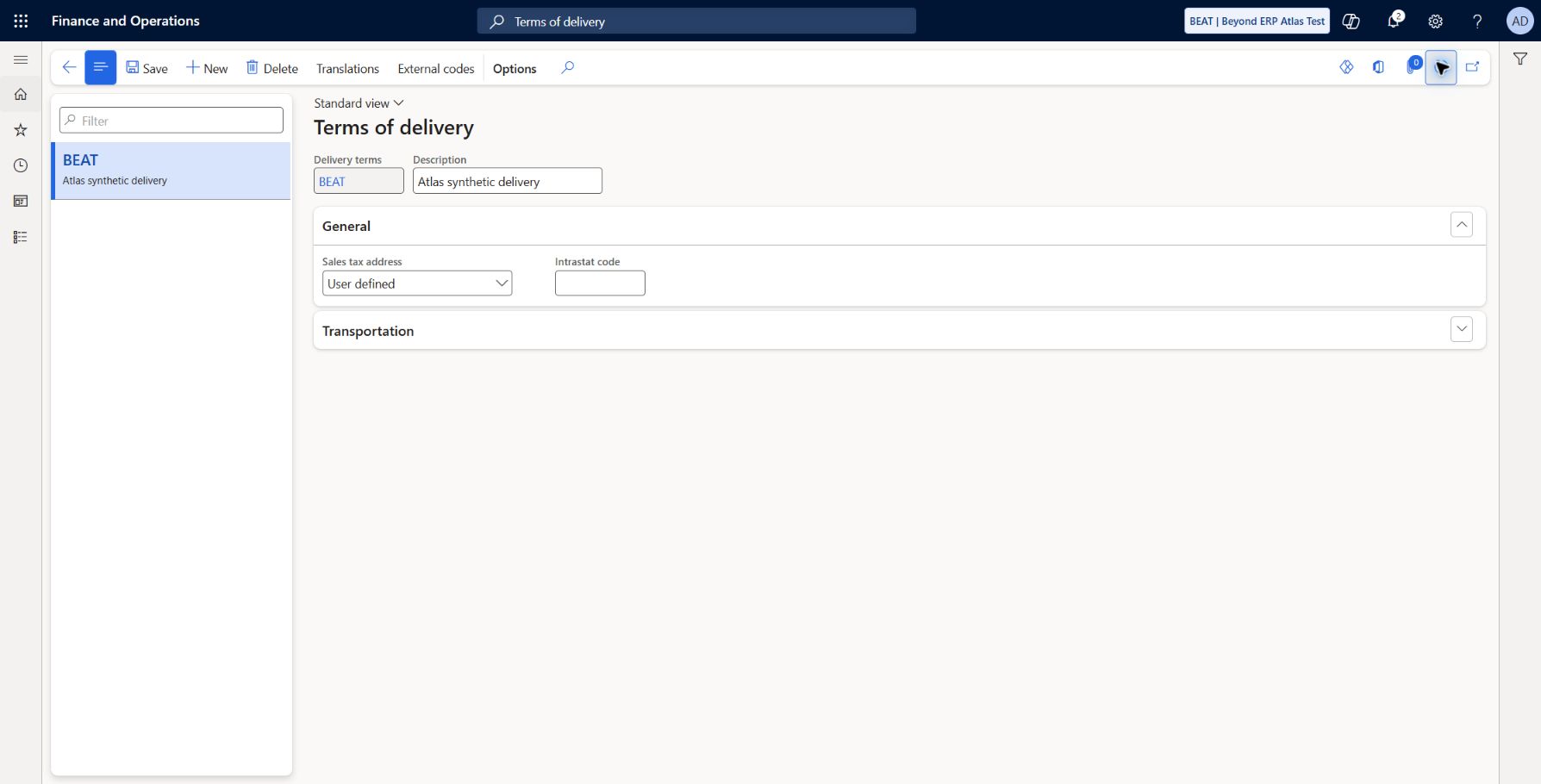Click Save in the action pane
Image resolution: width=1541 pixels, height=784 pixels.
[147, 68]
